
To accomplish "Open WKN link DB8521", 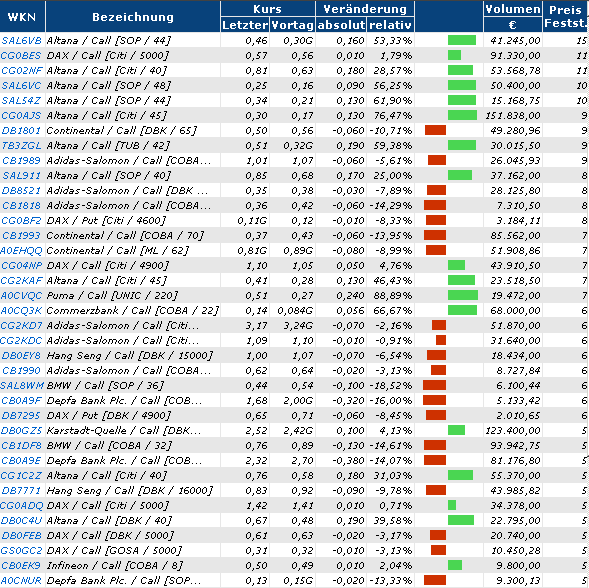I will coord(21,190).
